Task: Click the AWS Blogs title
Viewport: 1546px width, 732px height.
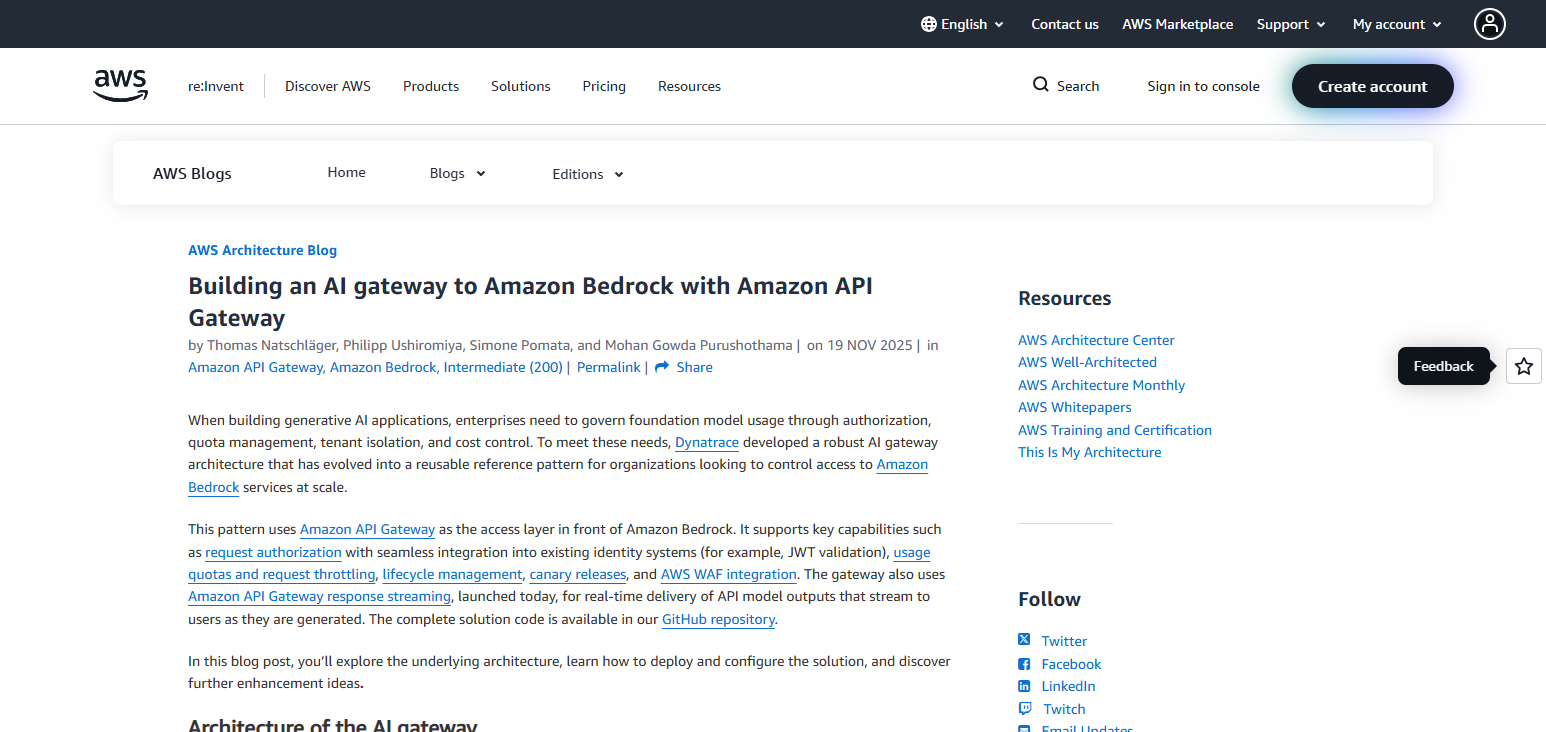Action: coord(192,173)
